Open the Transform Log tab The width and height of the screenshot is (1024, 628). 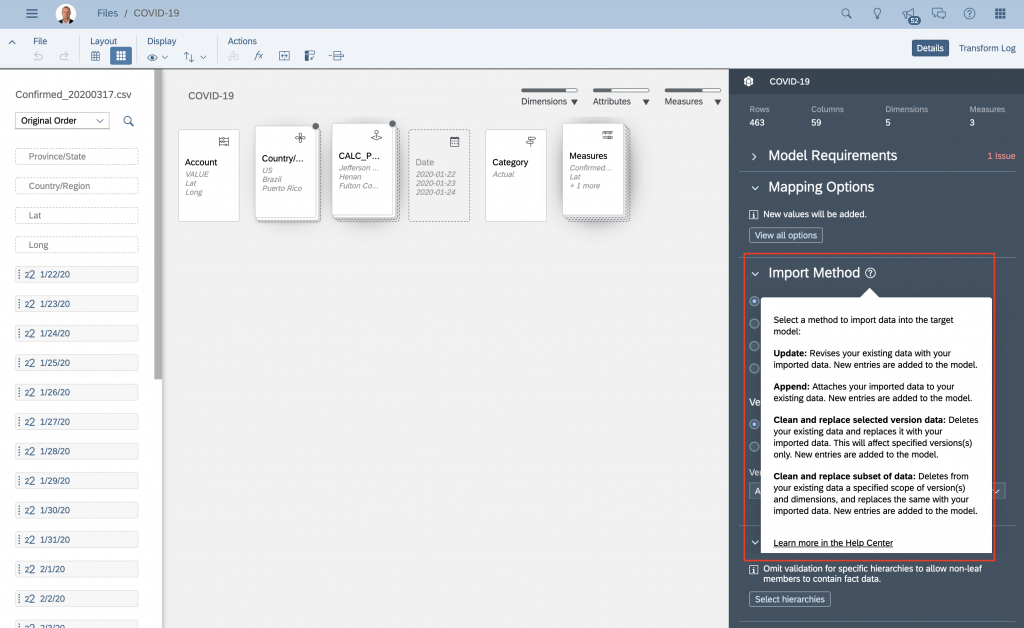pos(987,48)
